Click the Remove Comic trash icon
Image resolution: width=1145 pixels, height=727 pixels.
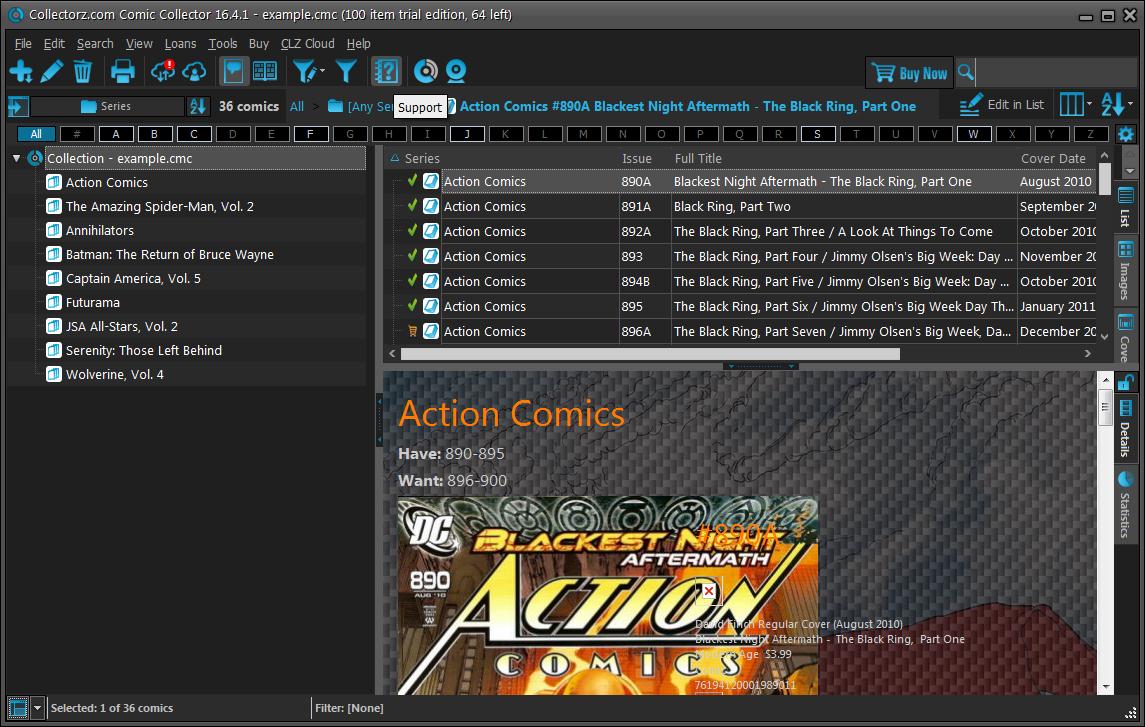83,70
